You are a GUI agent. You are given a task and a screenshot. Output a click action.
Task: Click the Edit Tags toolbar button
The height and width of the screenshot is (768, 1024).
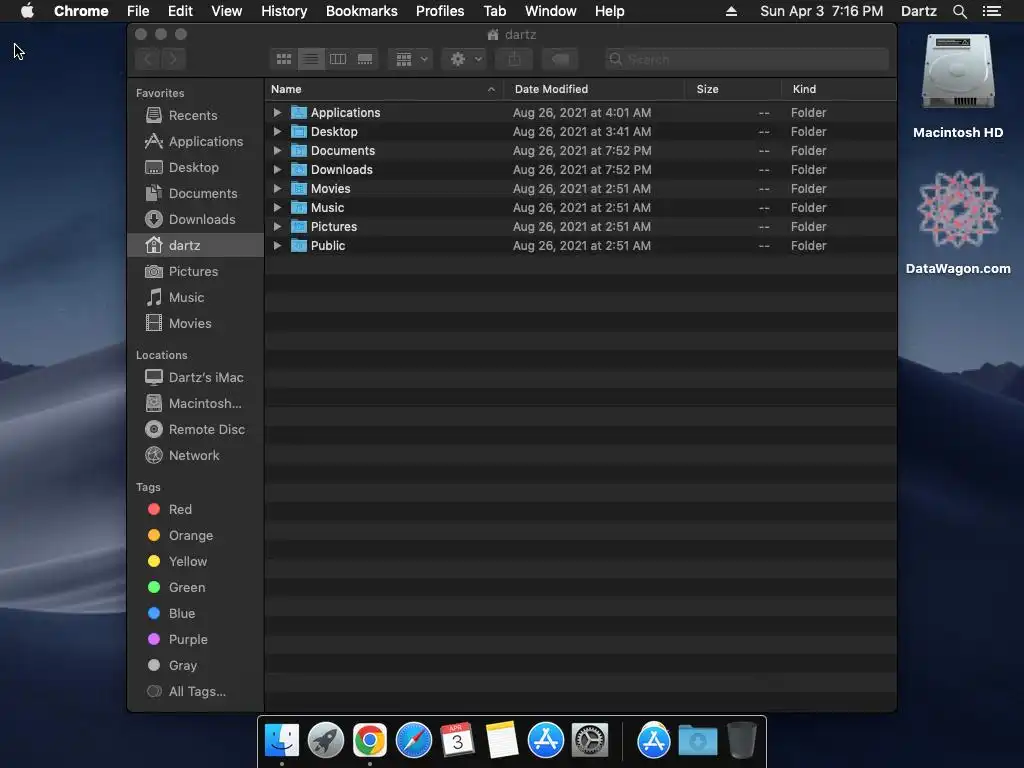(x=560, y=59)
